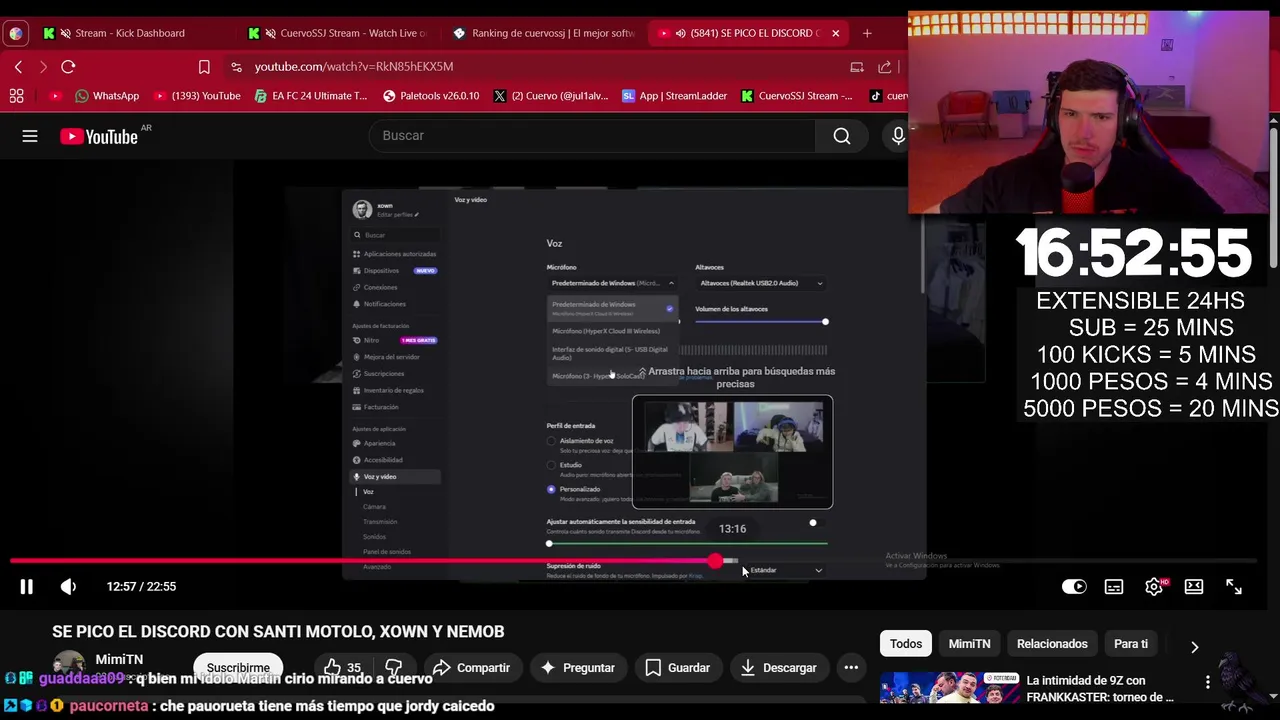
Task: Open La intimidad de 9Z recommended video thumbnail
Action: (947, 688)
